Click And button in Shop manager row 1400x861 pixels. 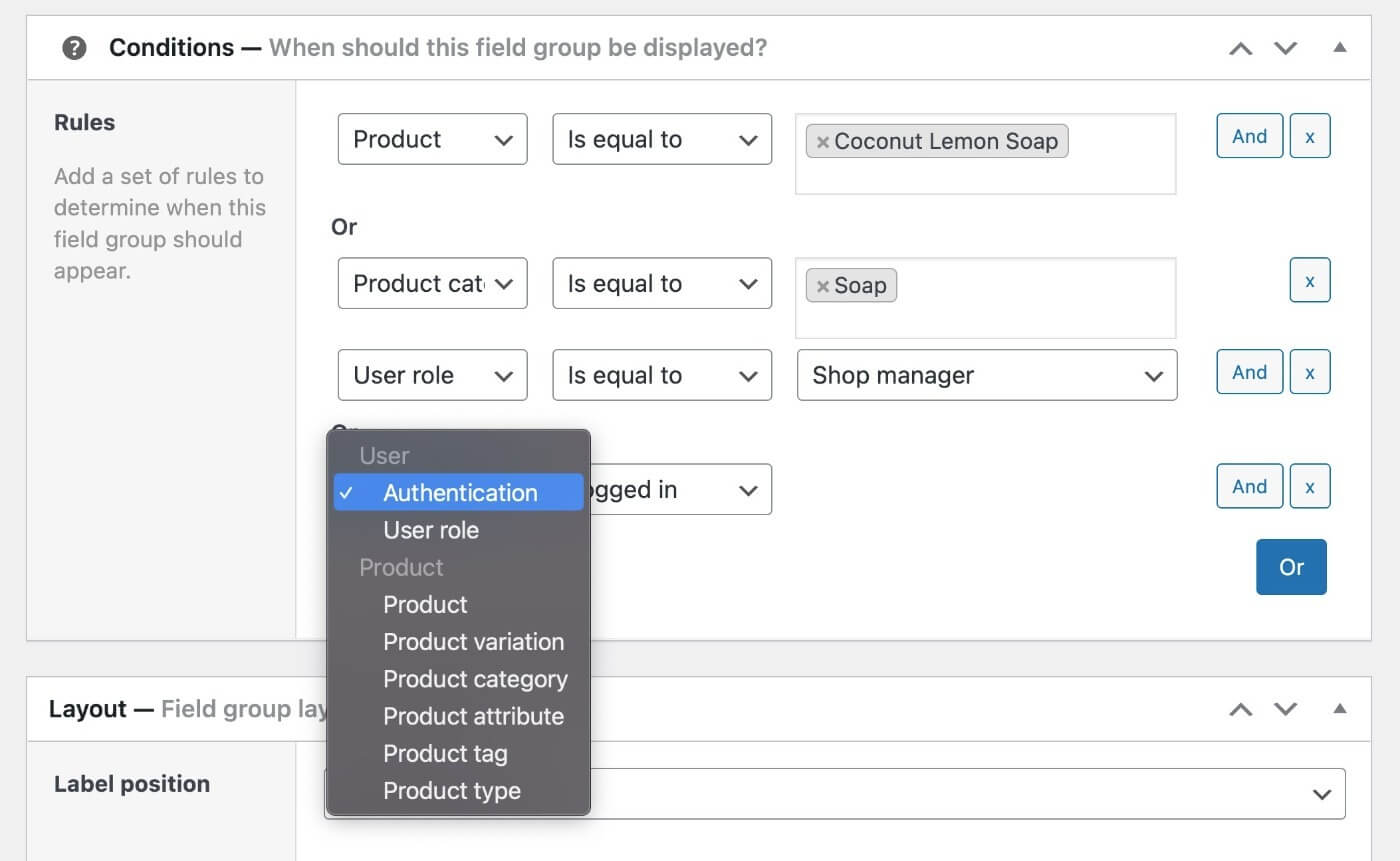click(1250, 372)
